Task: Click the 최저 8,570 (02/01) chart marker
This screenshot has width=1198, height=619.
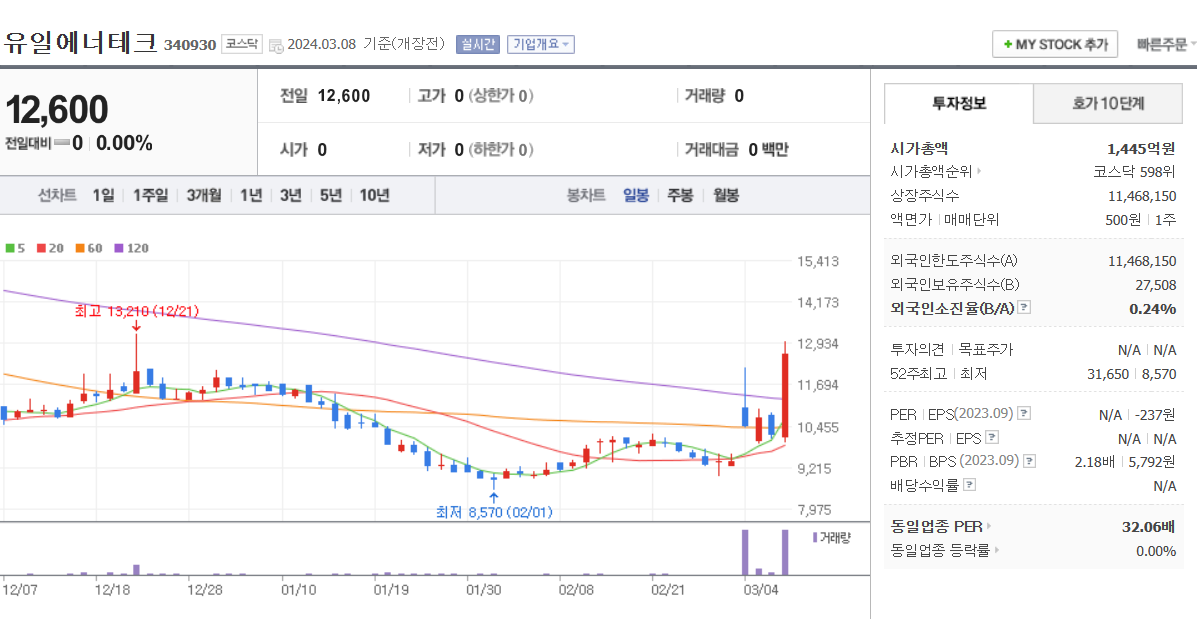Action: pos(494,512)
